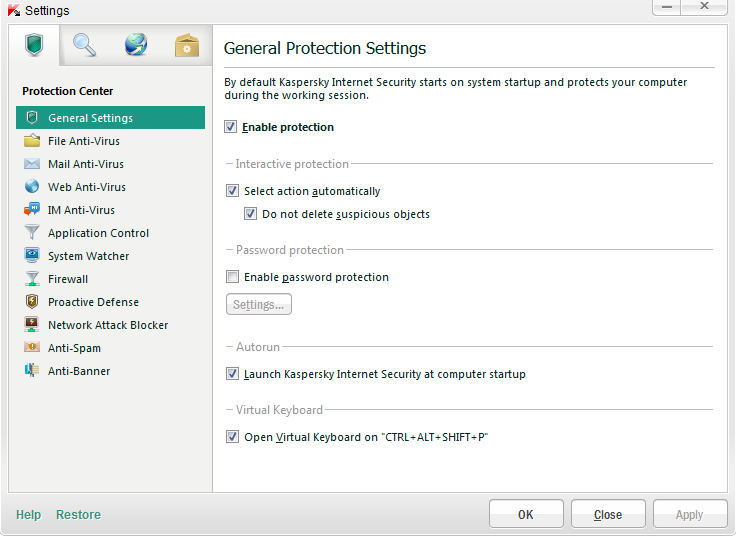Click the Network Attack Blocker icon
This screenshot has width=736, height=536.
[x=32, y=324]
